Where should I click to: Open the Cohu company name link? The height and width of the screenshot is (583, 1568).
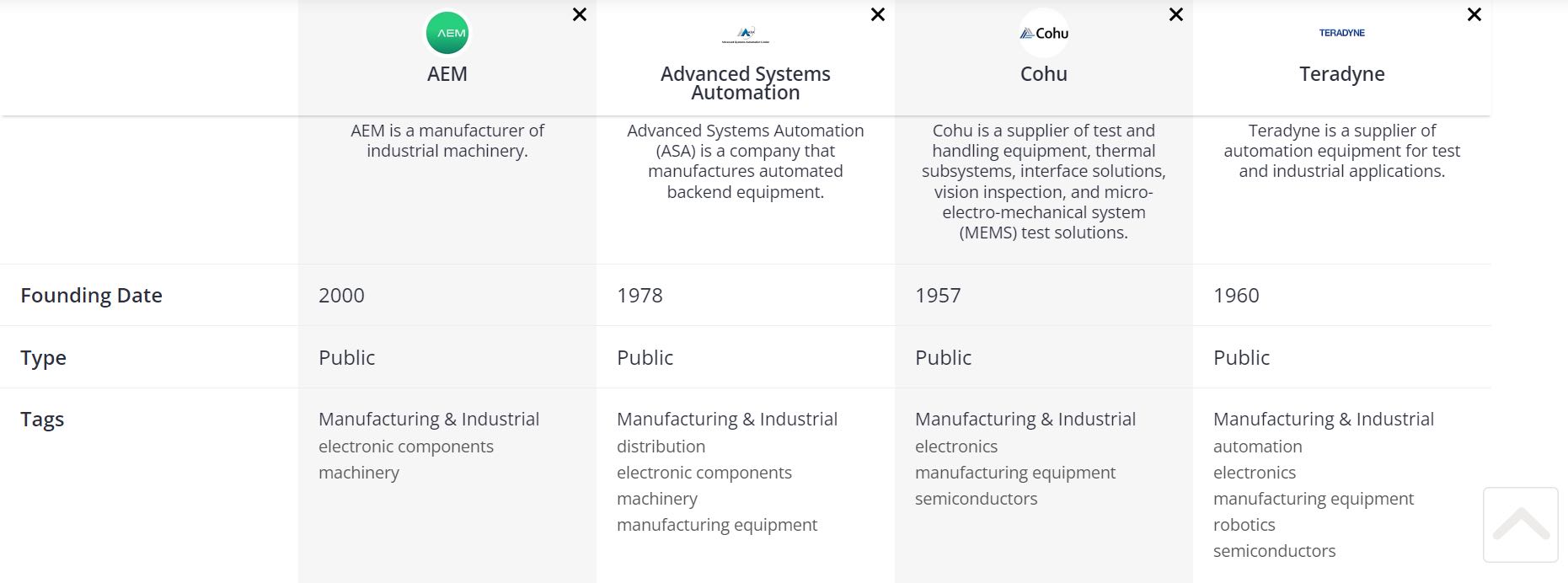[x=1044, y=74]
